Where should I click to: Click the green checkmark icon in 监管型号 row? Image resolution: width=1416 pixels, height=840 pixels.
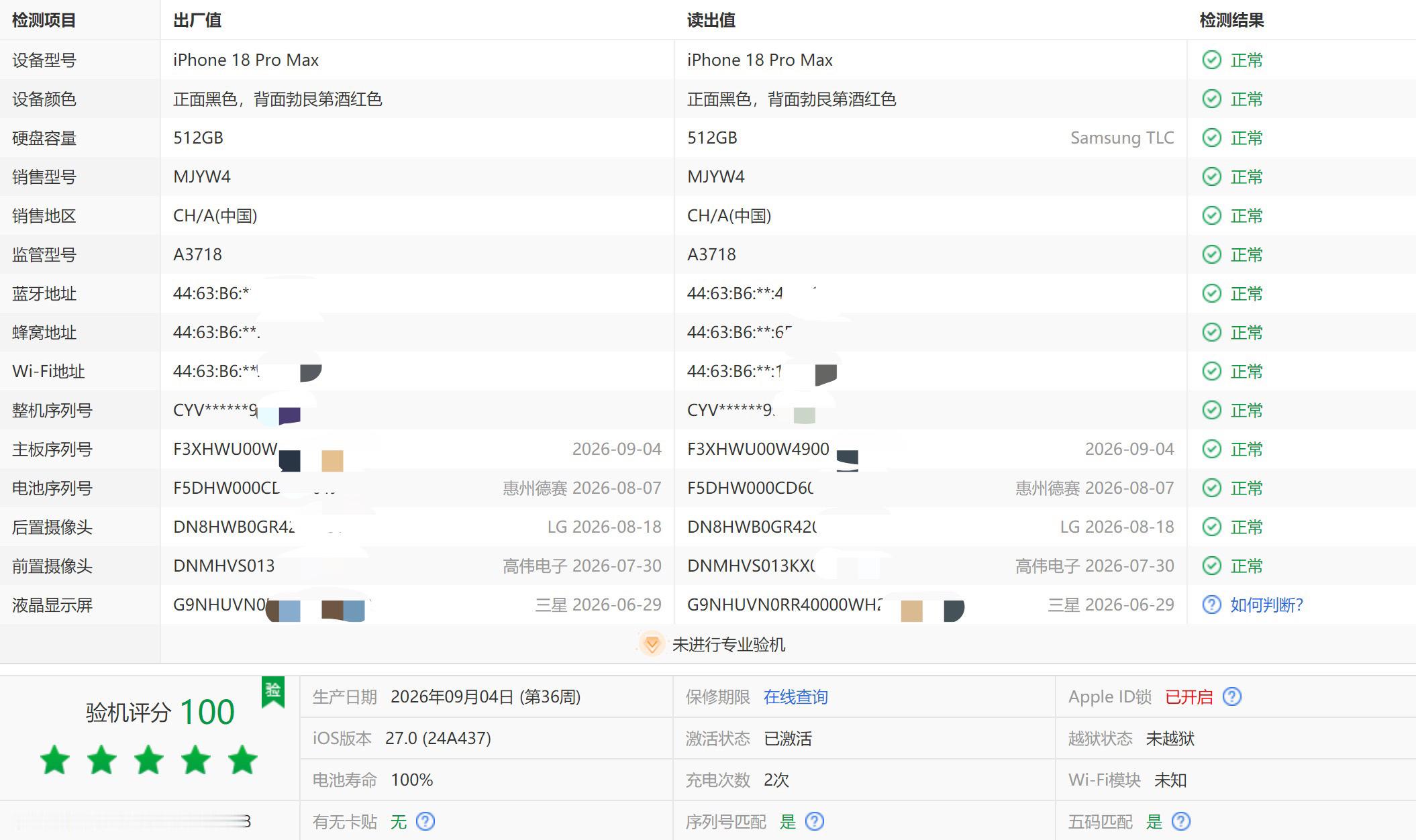coord(1211,254)
